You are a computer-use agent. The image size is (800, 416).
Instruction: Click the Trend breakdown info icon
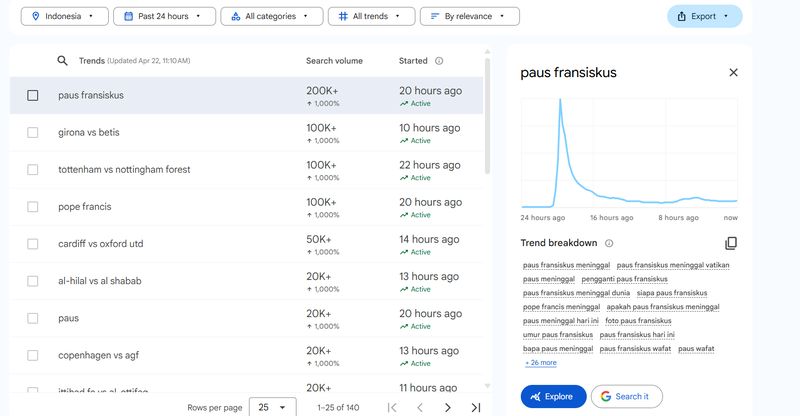[x=609, y=243]
